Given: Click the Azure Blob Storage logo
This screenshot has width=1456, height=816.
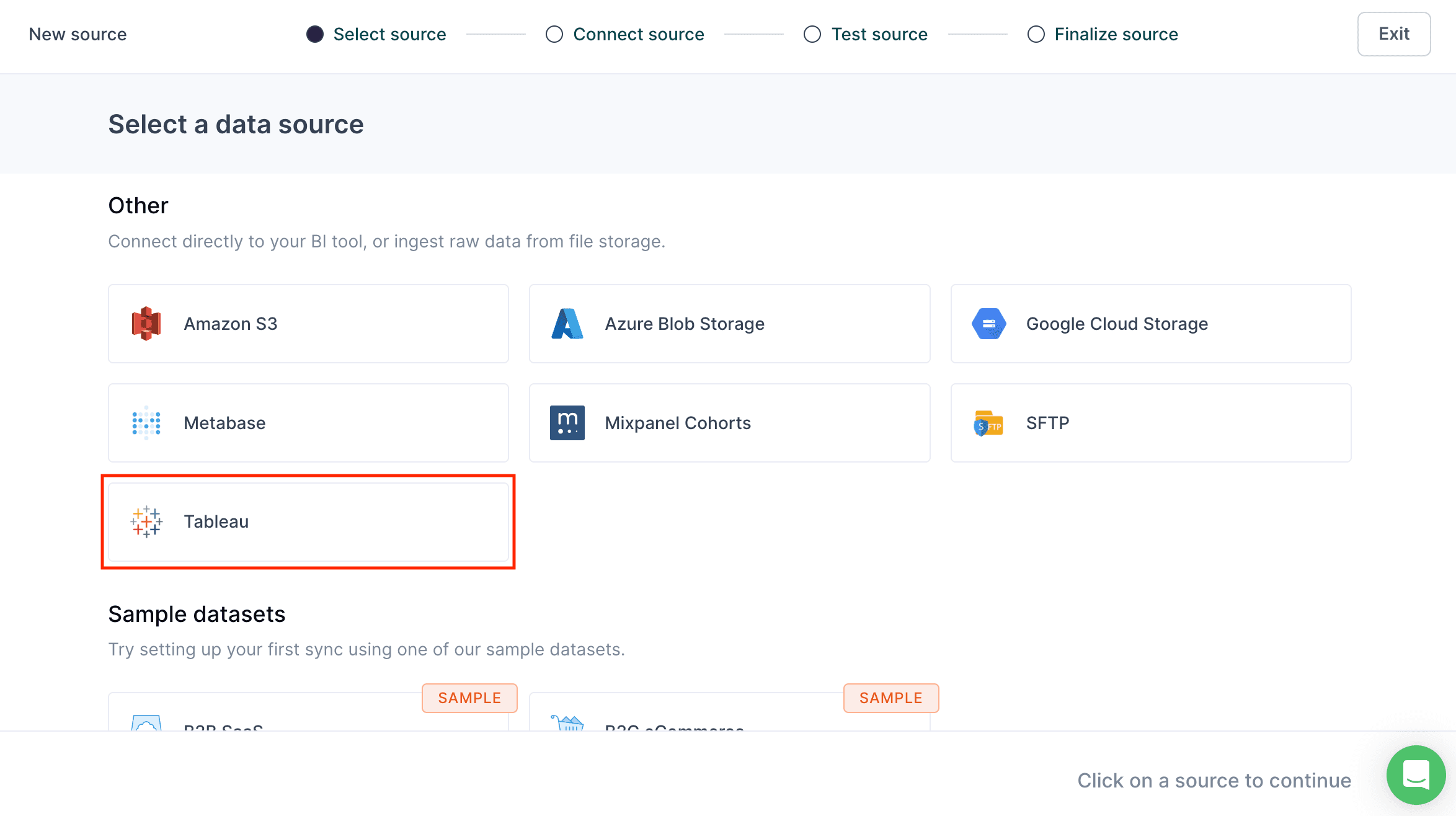Looking at the screenshot, I should coord(567,324).
